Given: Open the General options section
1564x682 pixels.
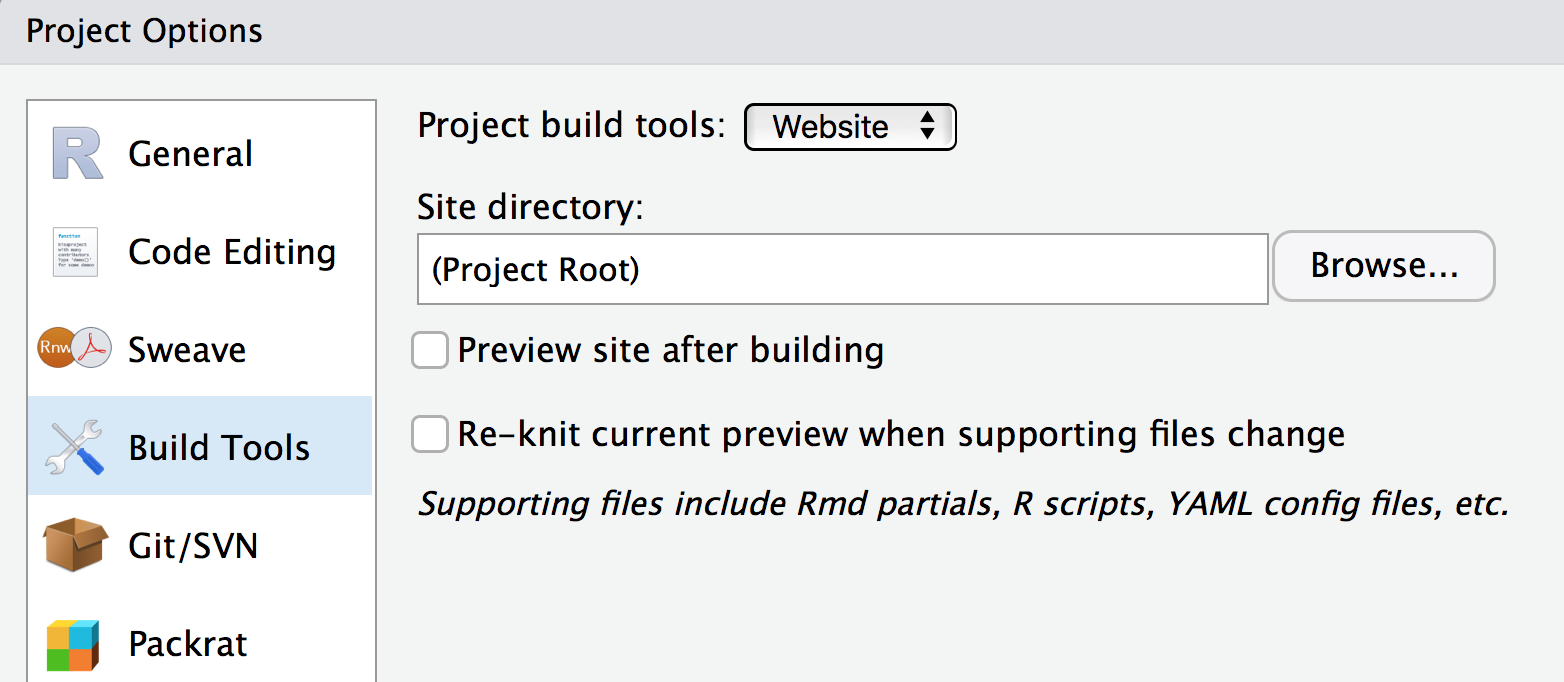Looking at the screenshot, I should click(190, 154).
